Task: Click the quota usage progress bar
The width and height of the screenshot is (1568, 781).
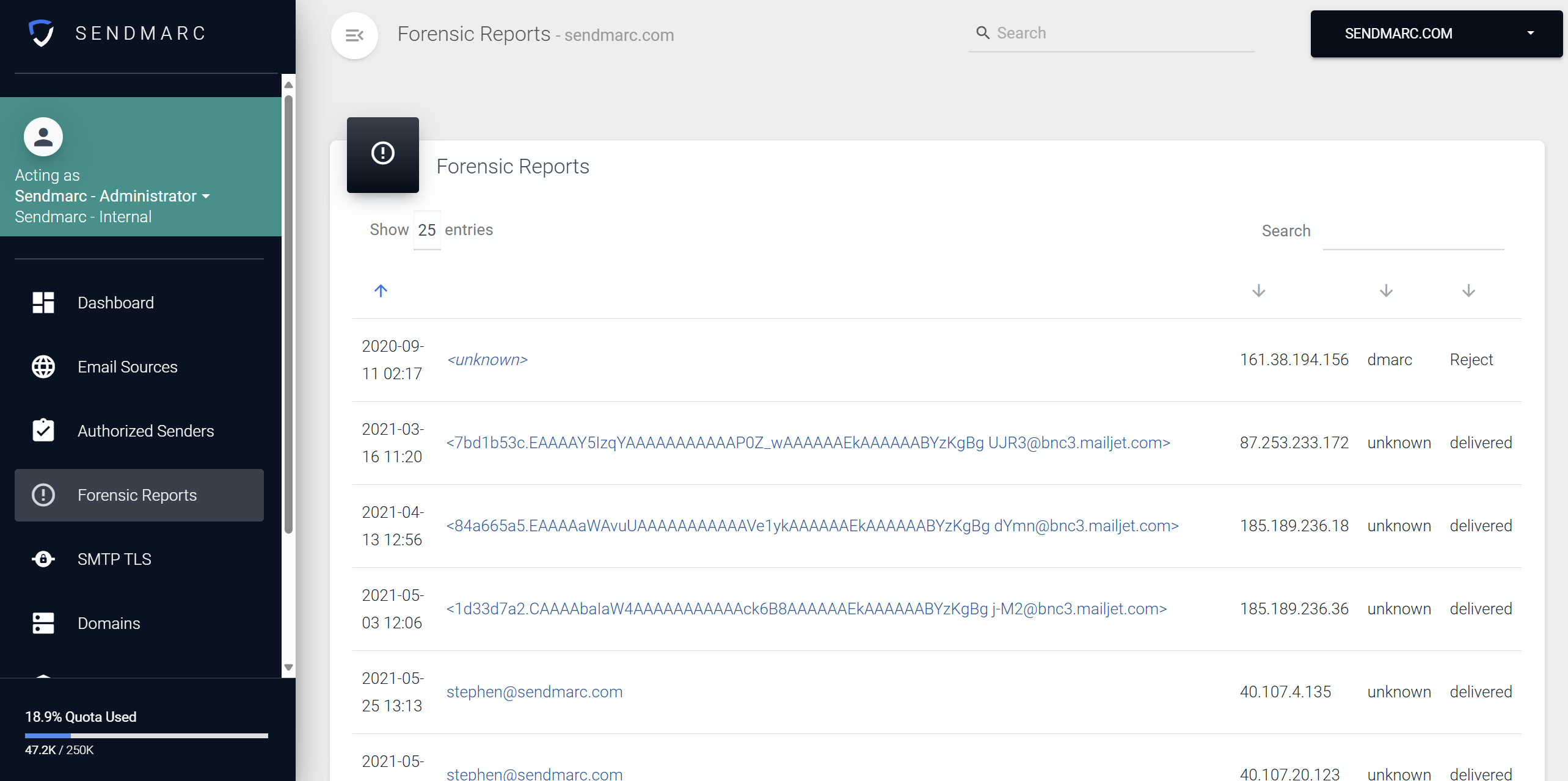Action: pos(146,736)
